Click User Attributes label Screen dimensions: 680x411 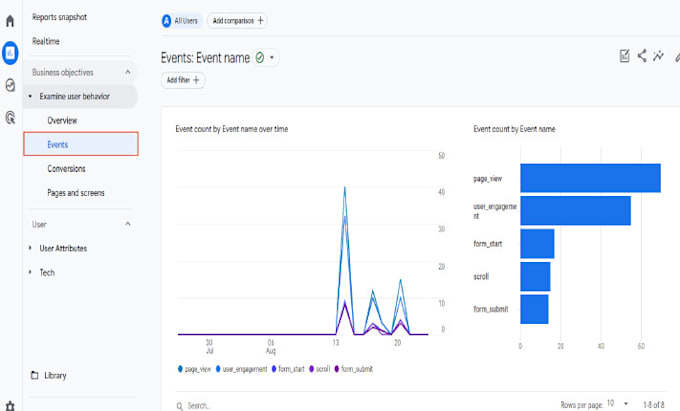pyautogui.click(x=63, y=248)
